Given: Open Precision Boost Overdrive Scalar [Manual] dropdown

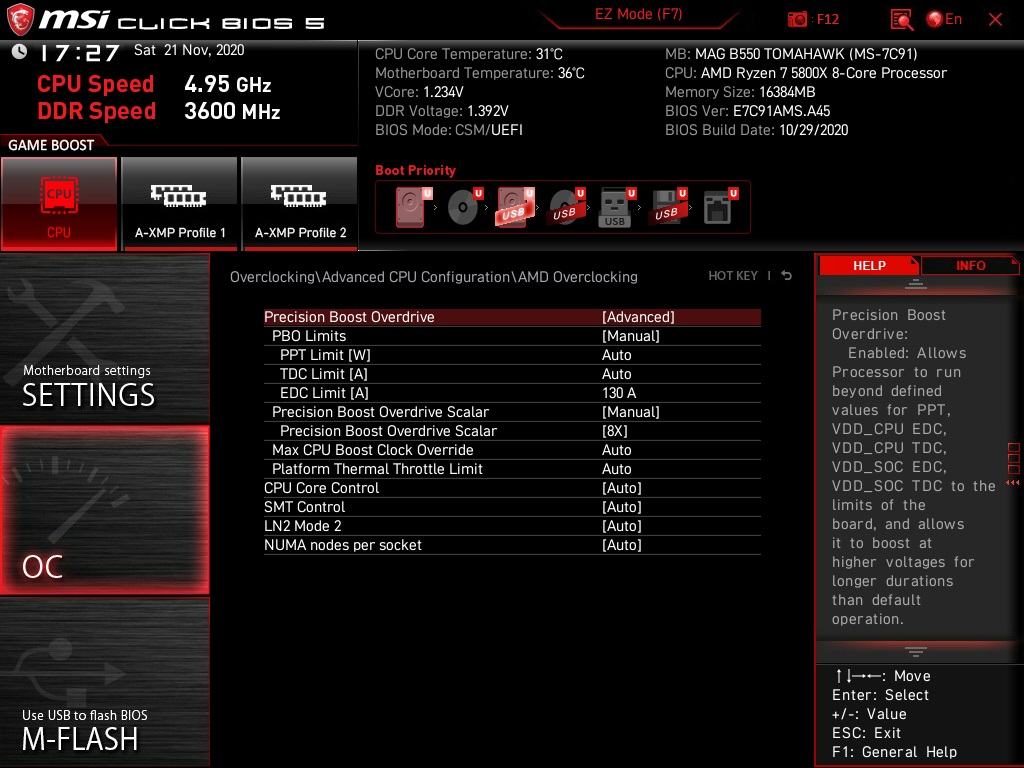Looking at the screenshot, I should [x=512, y=412].
